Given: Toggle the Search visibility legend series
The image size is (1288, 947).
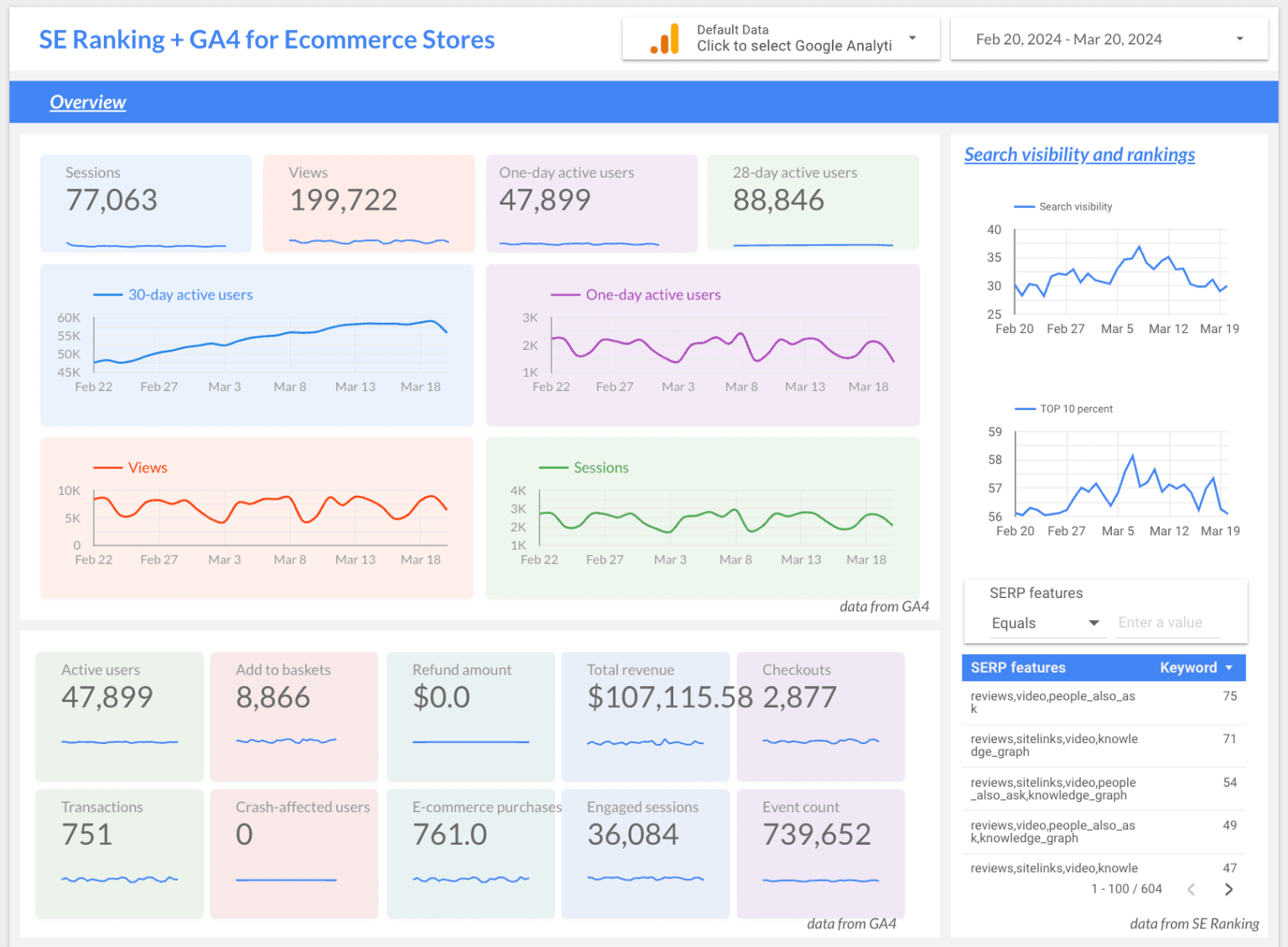Looking at the screenshot, I should (1063, 206).
